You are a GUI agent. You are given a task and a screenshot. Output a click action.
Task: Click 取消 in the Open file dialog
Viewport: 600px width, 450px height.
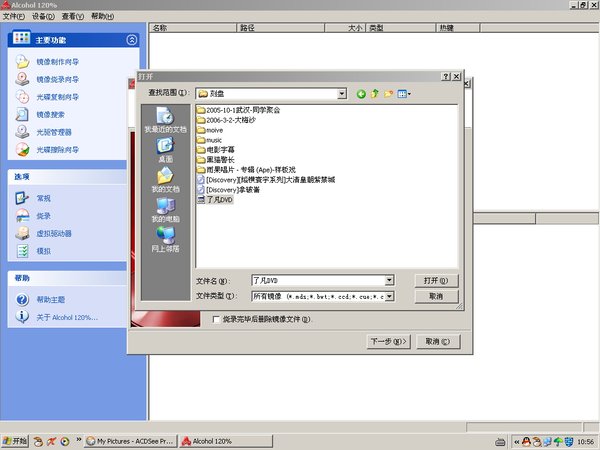tap(436, 296)
